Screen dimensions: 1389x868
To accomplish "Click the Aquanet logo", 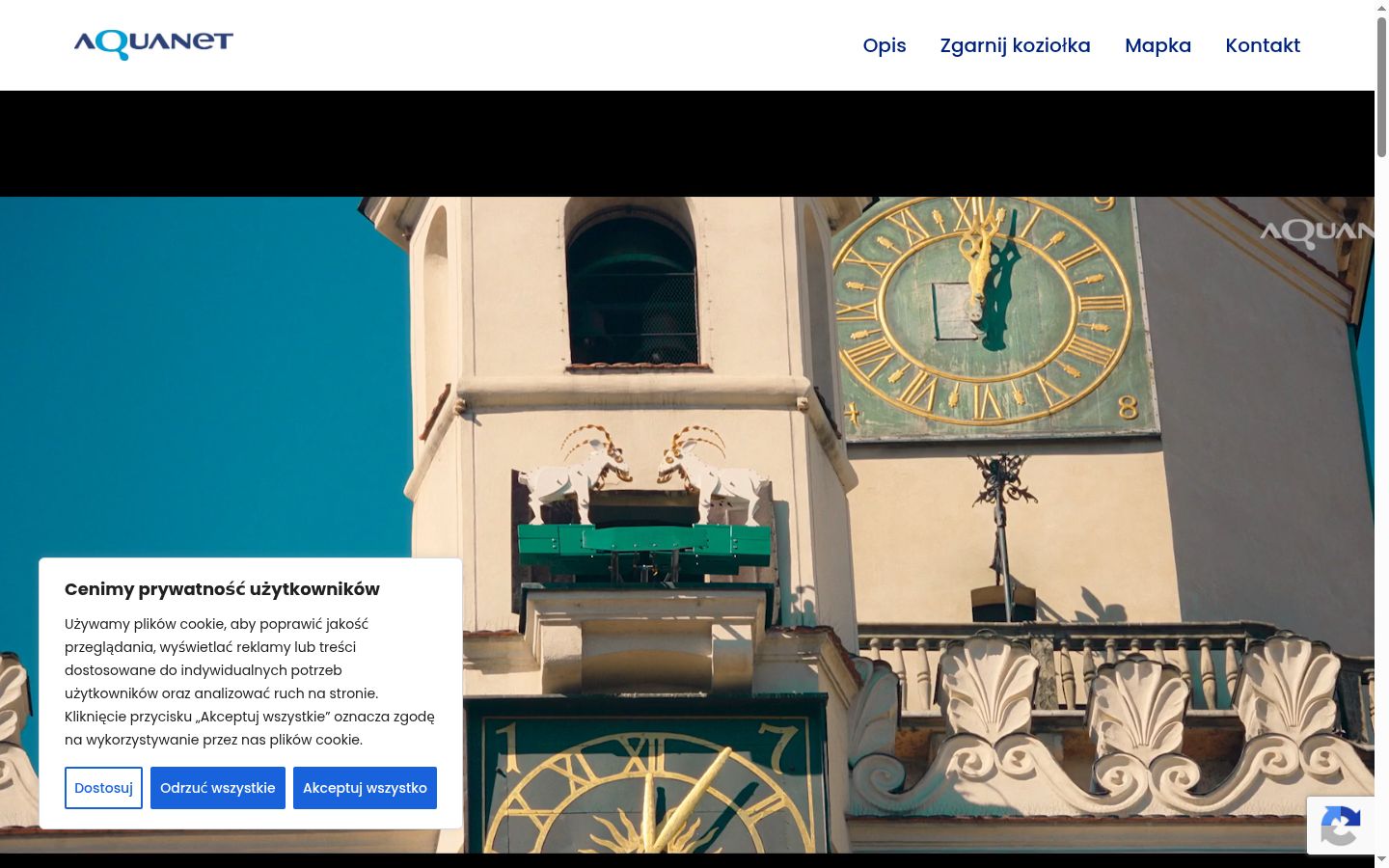I will click(x=153, y=44).
